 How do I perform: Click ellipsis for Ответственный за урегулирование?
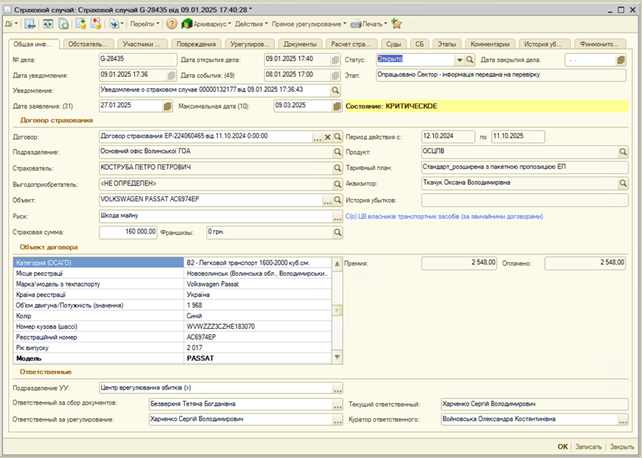click(337, 420)
